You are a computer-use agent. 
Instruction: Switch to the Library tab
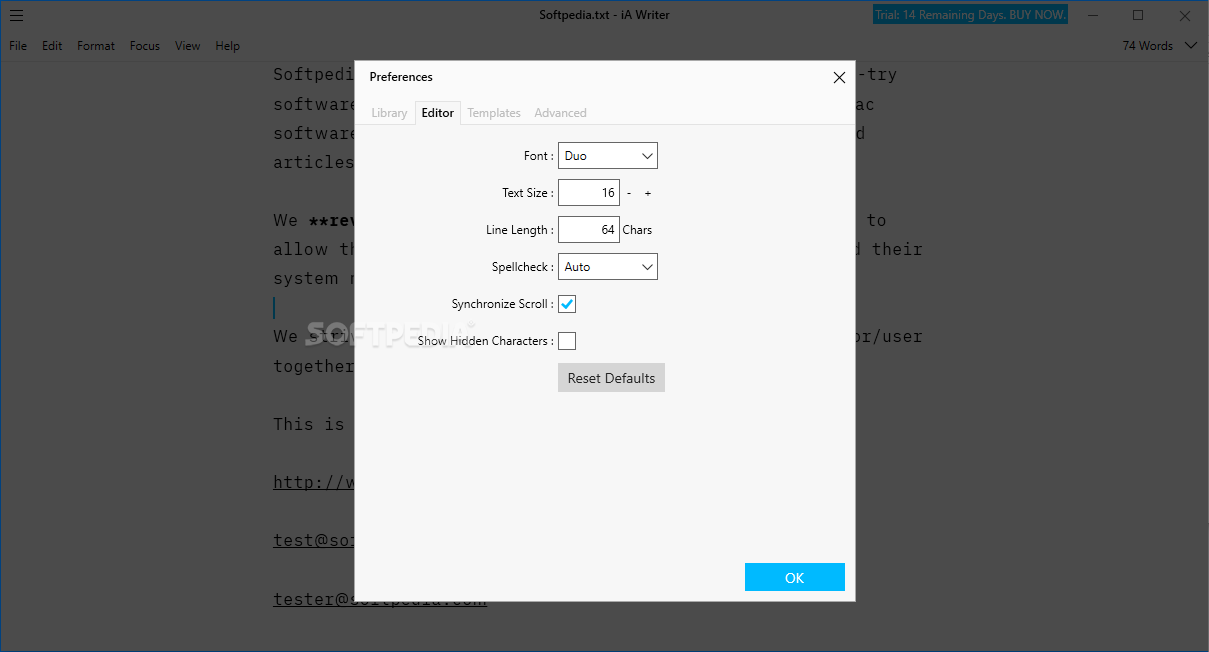click(x=389, y=113)
